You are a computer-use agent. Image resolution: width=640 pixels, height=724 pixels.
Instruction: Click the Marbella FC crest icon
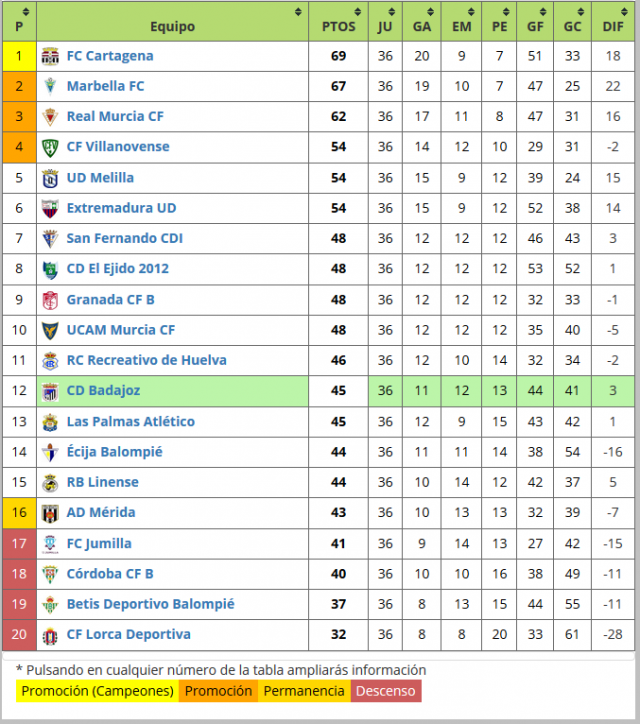pos(50,86)
